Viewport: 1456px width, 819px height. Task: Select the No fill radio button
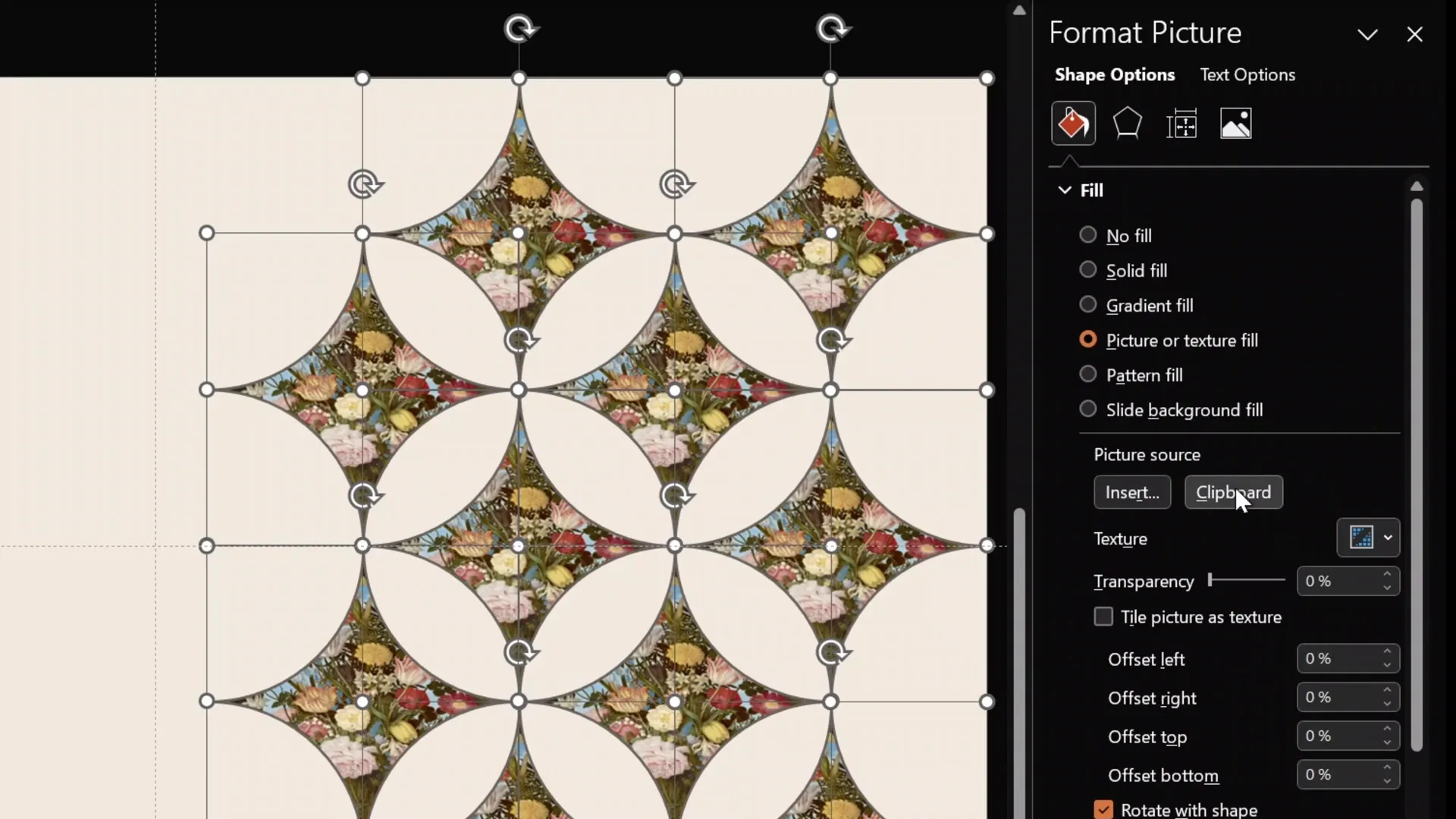click(1087, 235)
